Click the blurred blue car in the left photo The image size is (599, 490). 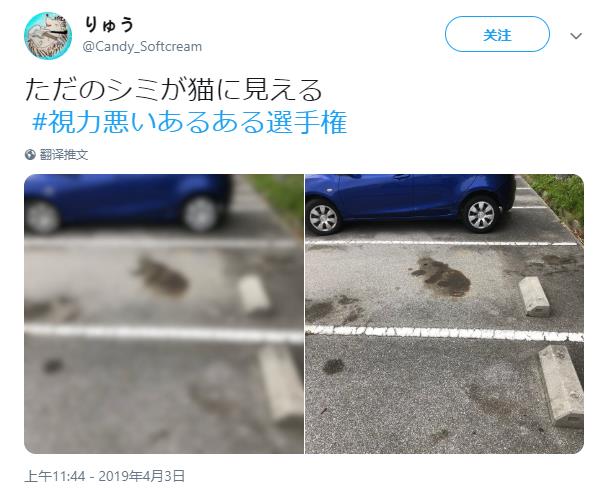click(x=128, y=202)
